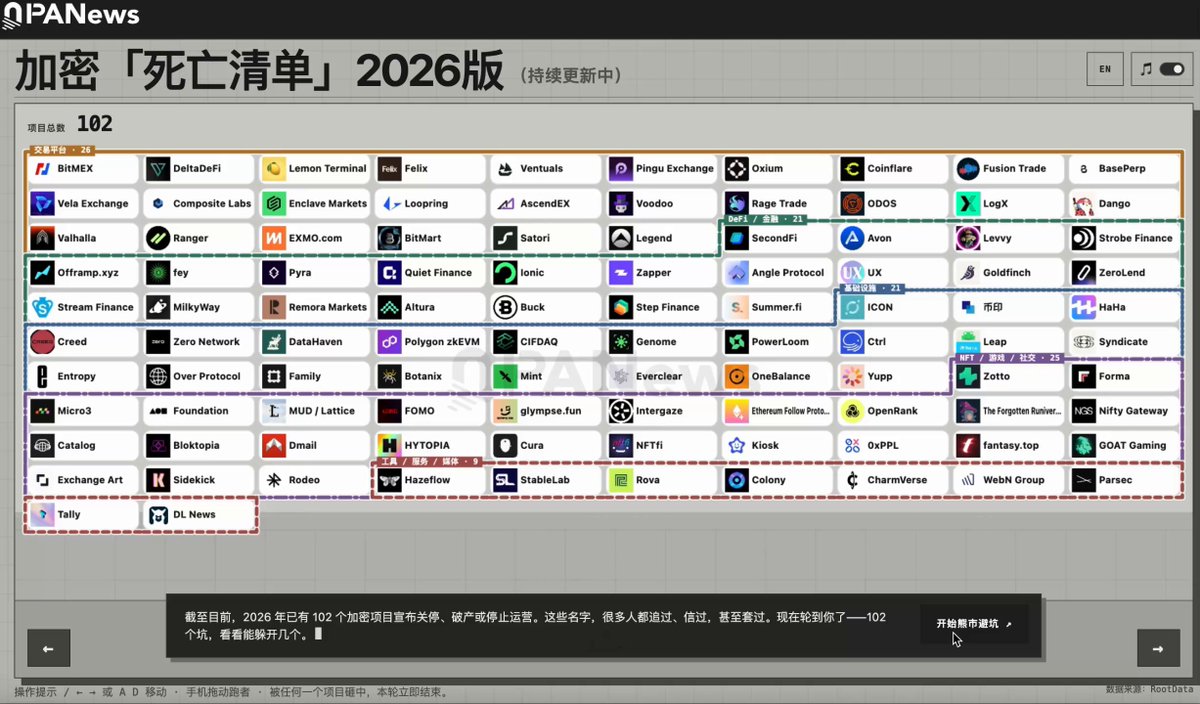Click the Botanix logo icon
Screen dimensions: 1200x704
click(x=390, y=377)
